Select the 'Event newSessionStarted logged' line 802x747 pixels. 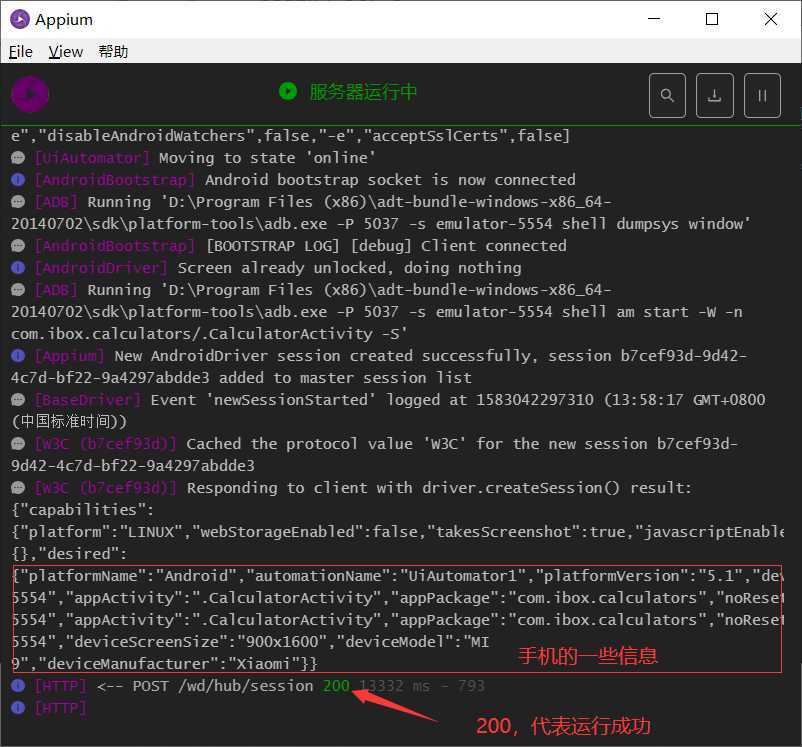point(388,411)
